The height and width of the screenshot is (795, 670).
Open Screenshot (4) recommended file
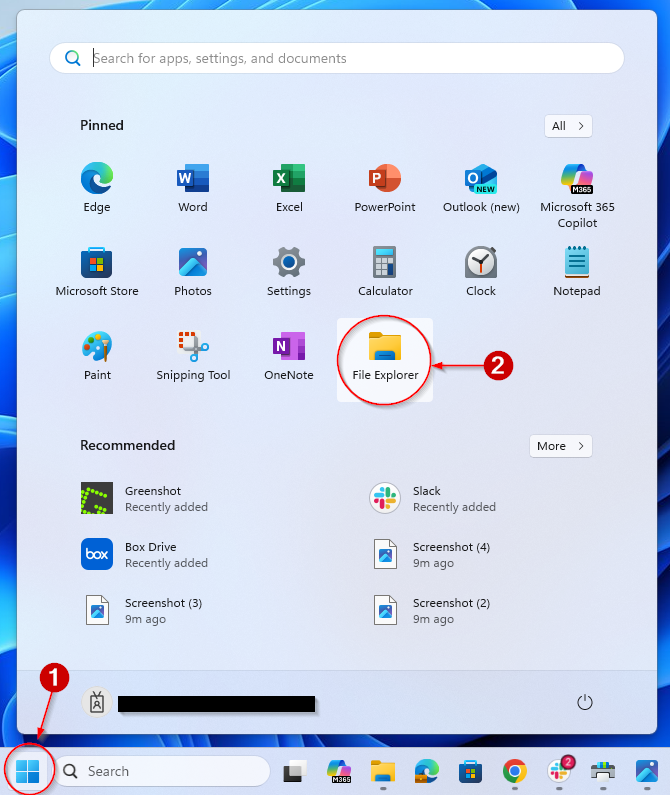(x=432, y=554)
